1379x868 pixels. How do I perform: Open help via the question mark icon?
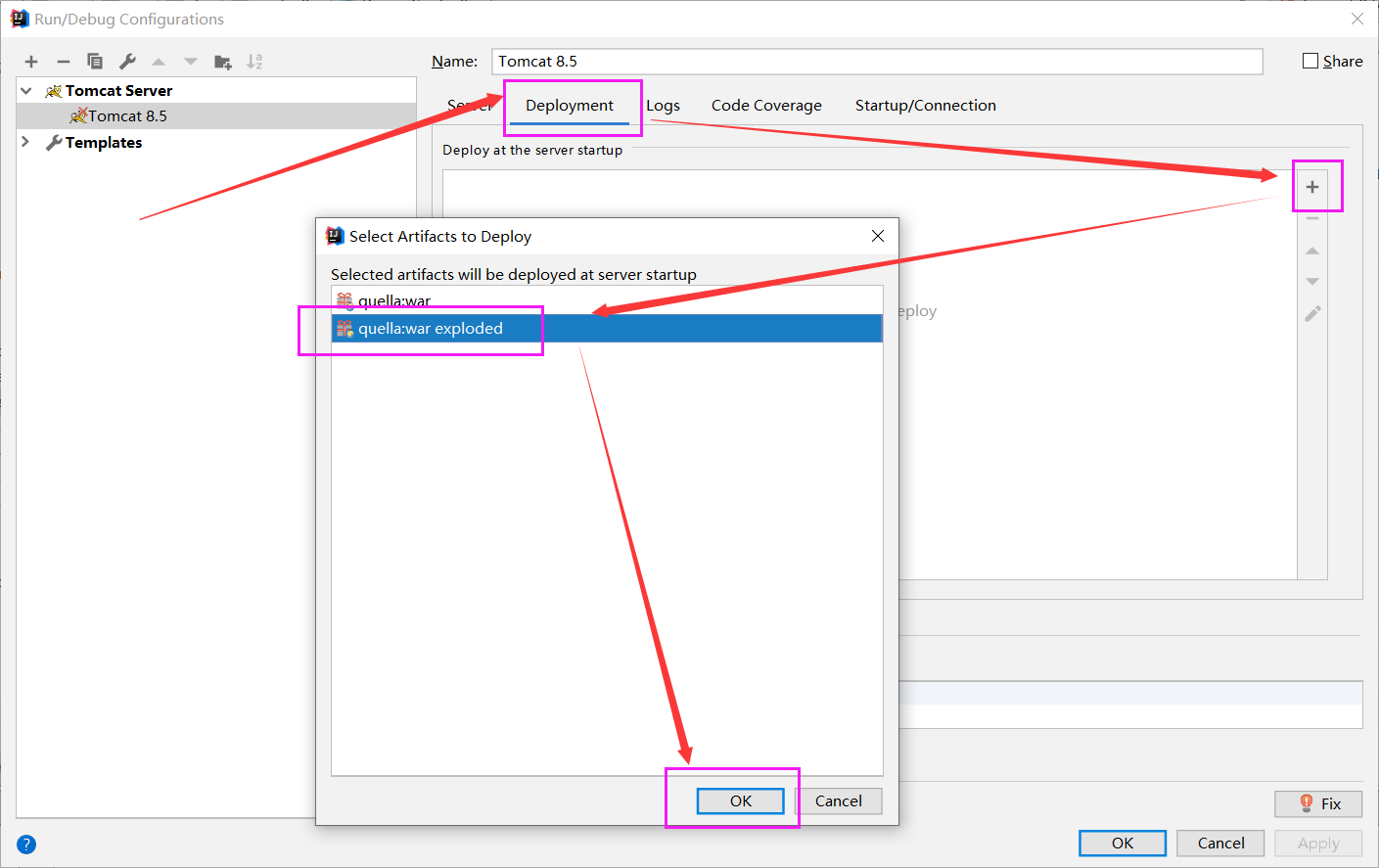click(25, 844)
